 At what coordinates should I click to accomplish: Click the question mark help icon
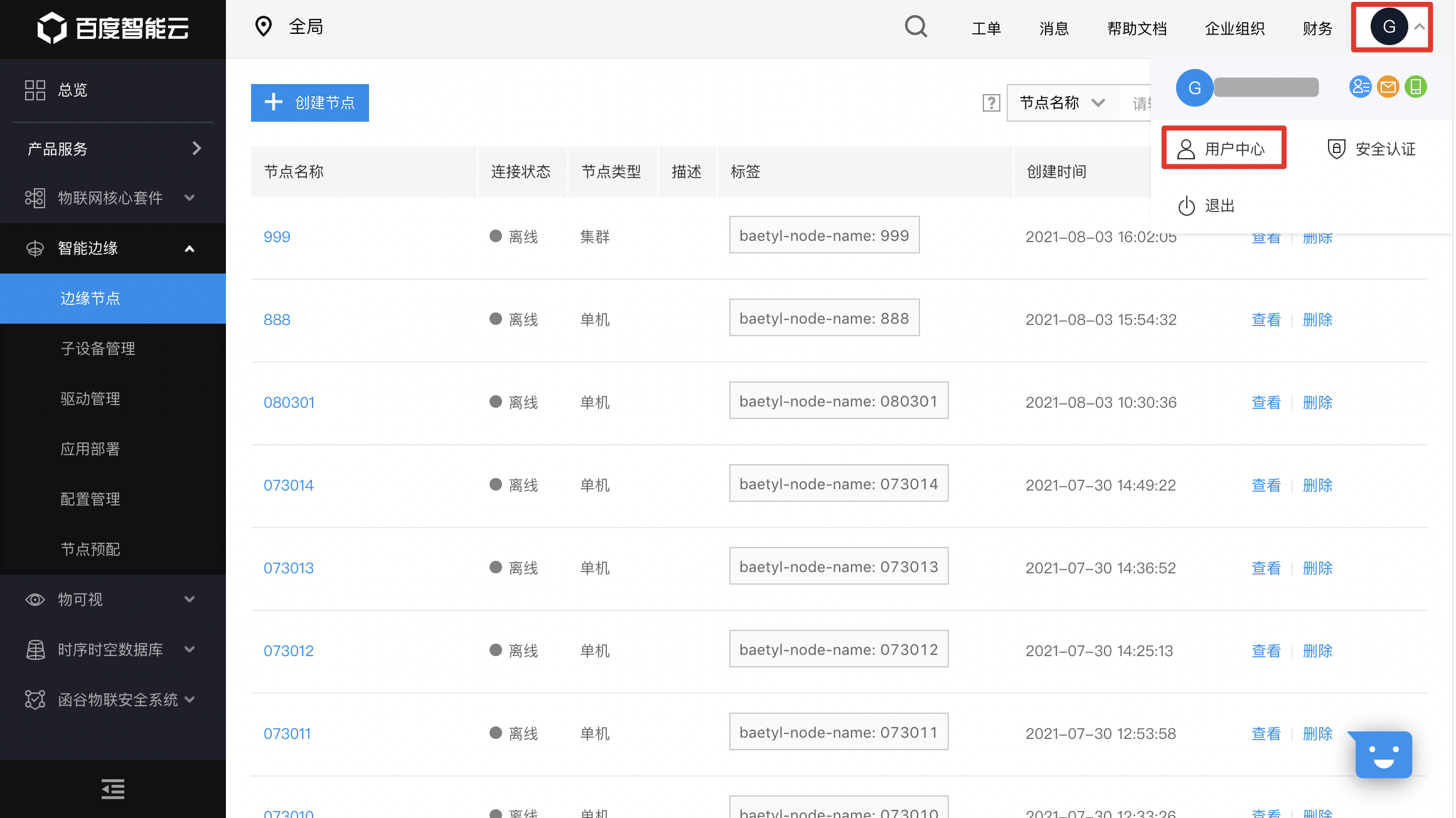[x=992, y=103]
